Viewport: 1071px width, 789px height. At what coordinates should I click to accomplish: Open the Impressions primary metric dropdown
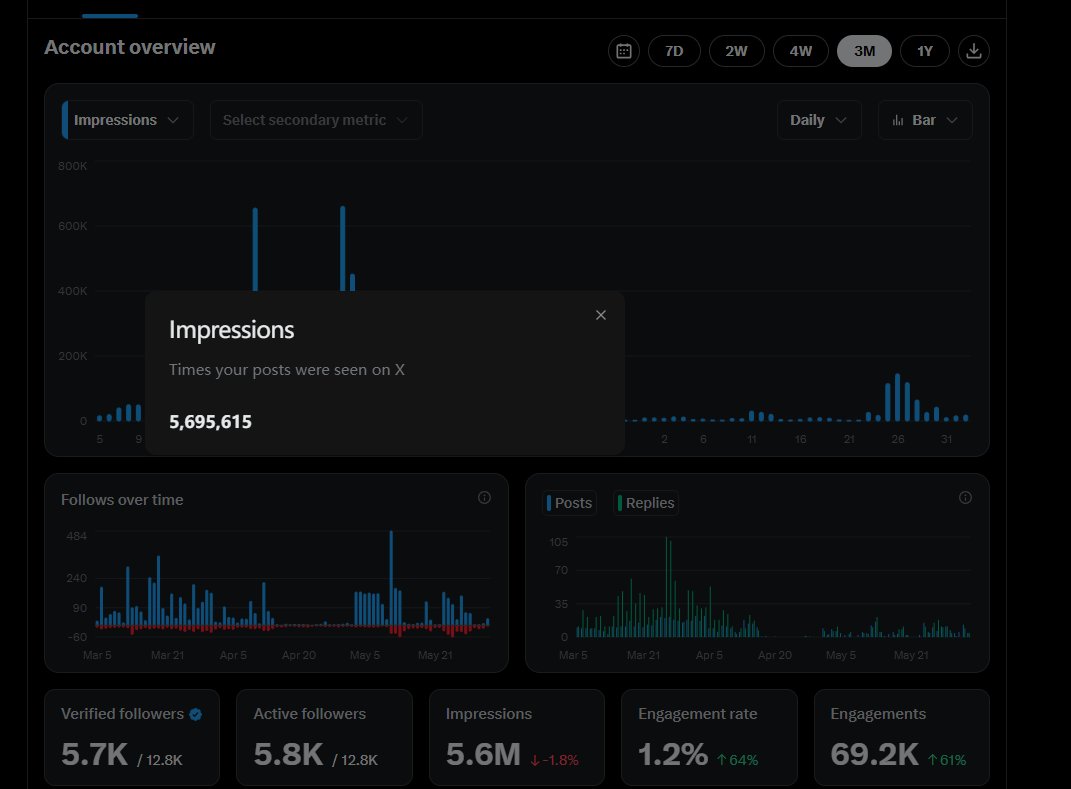pyautogui.click(x=127, y=120)
